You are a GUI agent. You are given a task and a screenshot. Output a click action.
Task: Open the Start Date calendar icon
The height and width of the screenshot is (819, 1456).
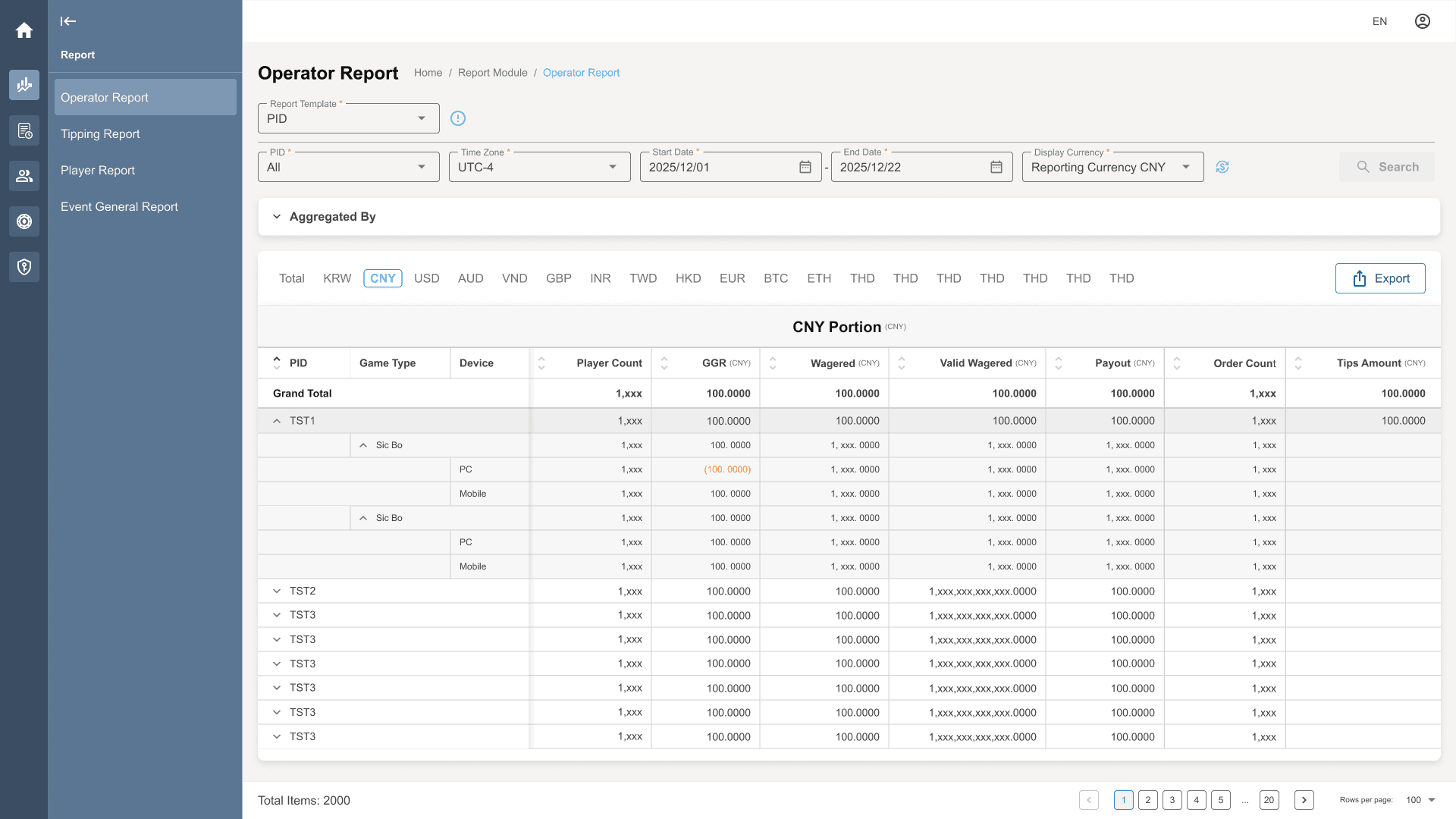805,167
